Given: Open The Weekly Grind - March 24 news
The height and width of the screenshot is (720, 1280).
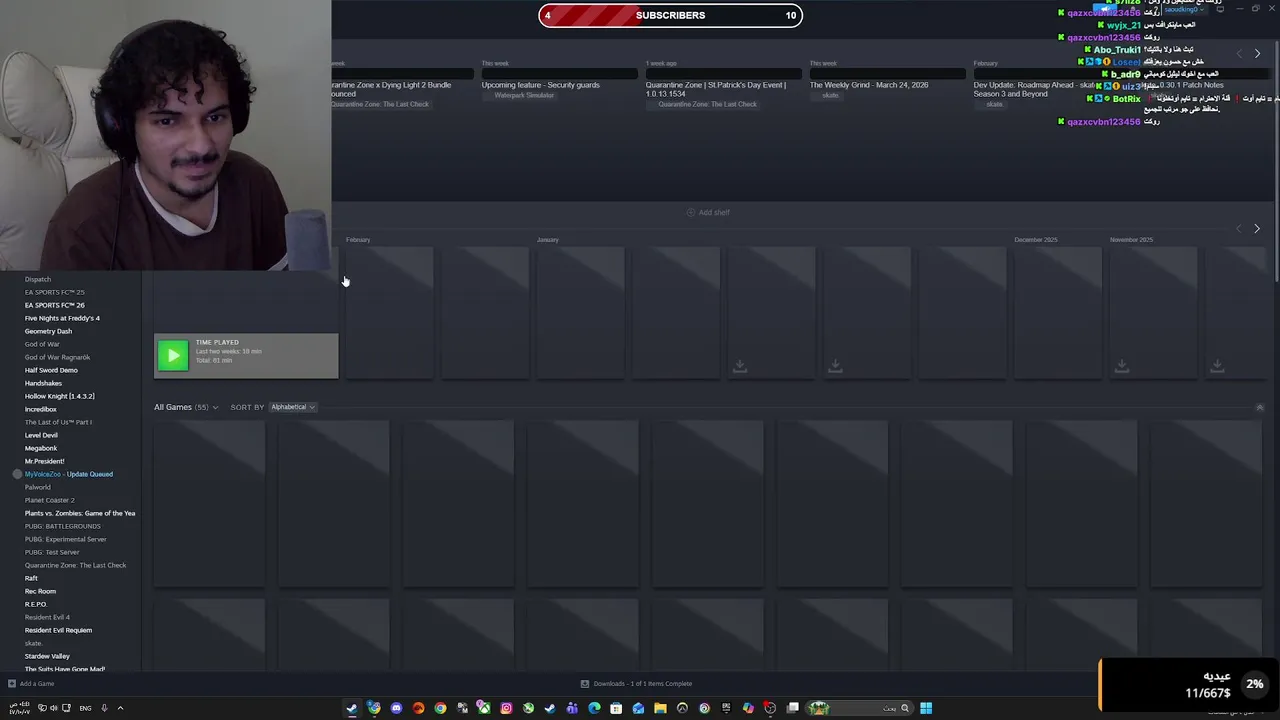Looking at the screenshot, I should 869,85.
